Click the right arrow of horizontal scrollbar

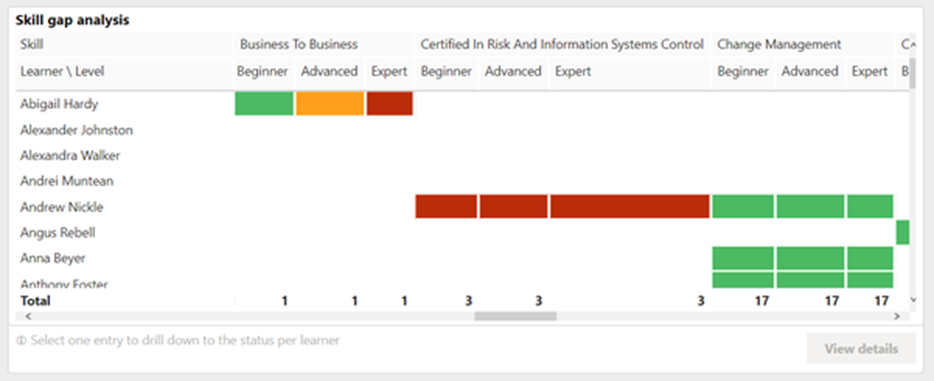point(897,317)
